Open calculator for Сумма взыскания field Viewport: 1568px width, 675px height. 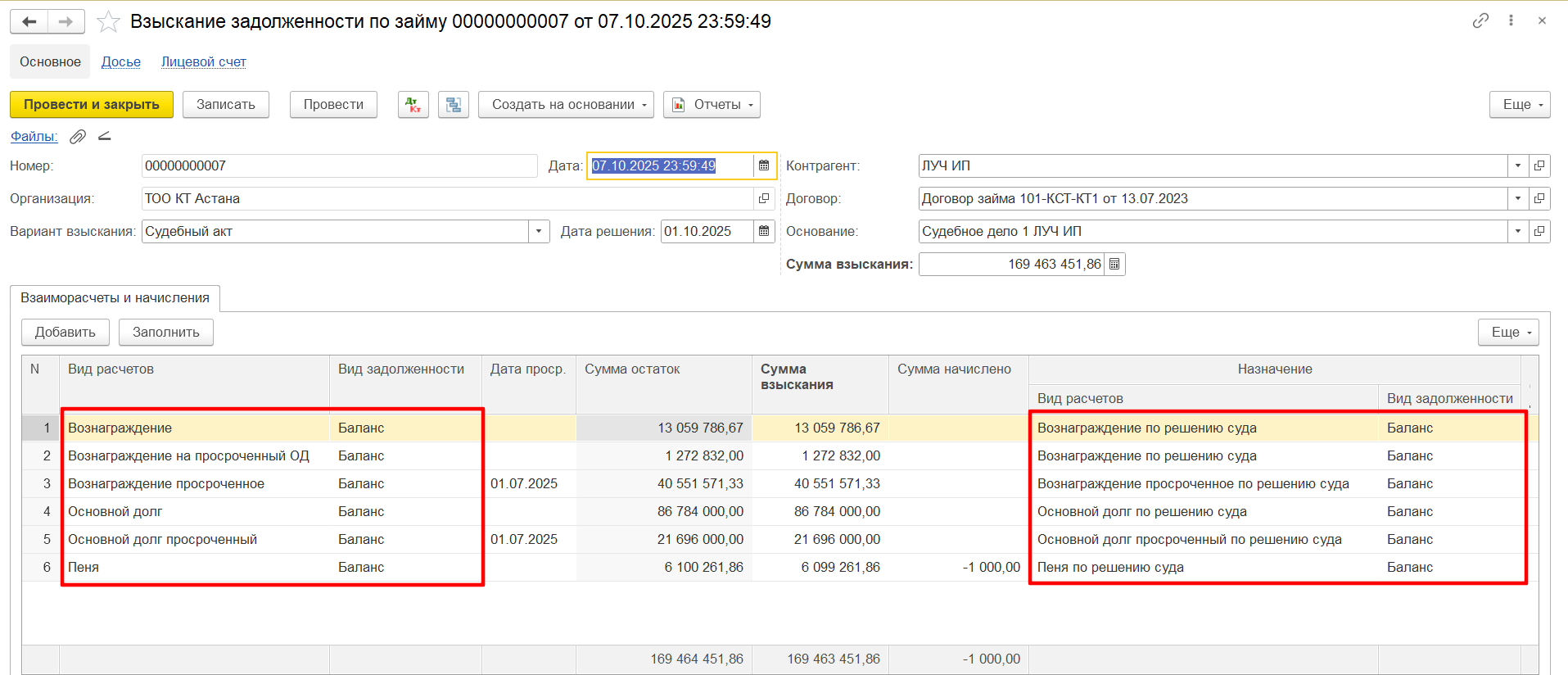pos(1114,264)
